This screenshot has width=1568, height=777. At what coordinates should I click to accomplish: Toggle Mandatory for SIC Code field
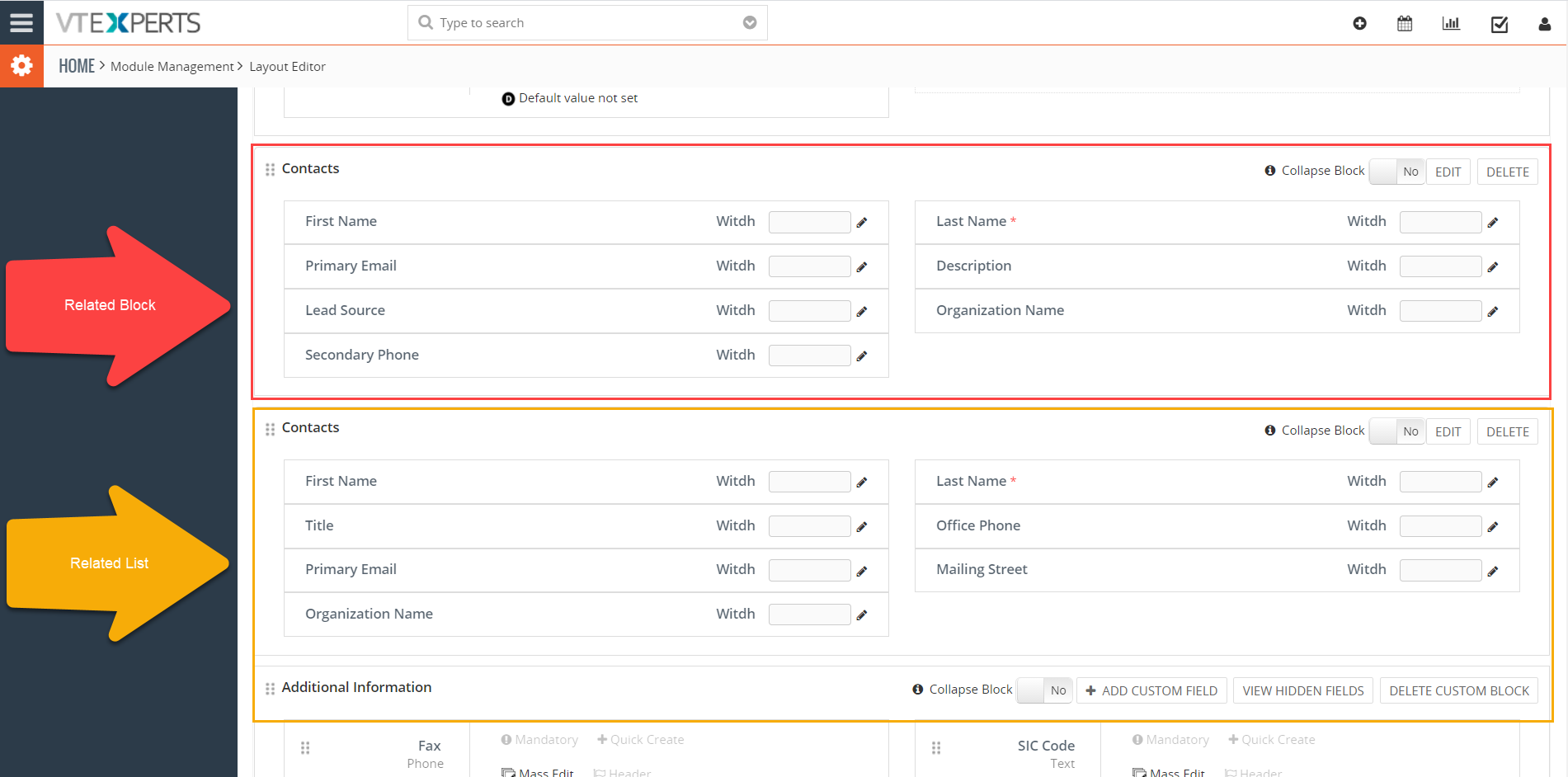(x=1170, y=740)
